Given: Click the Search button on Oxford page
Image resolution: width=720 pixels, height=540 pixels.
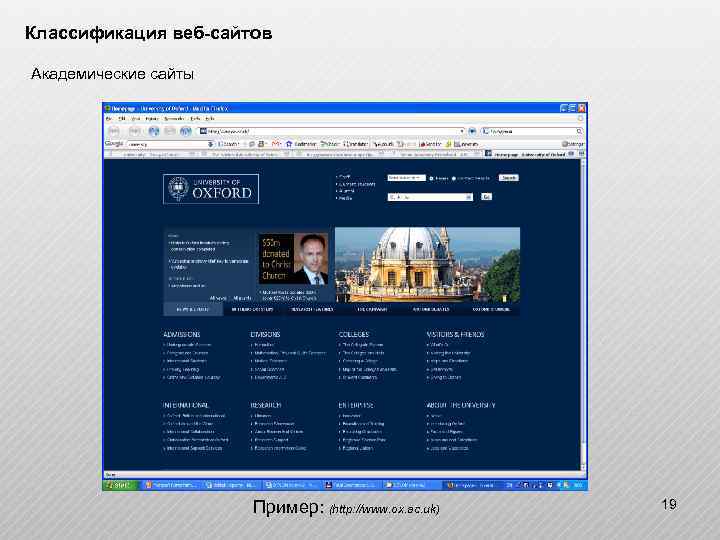Looking at the screenshot, I should coord(509,178).
